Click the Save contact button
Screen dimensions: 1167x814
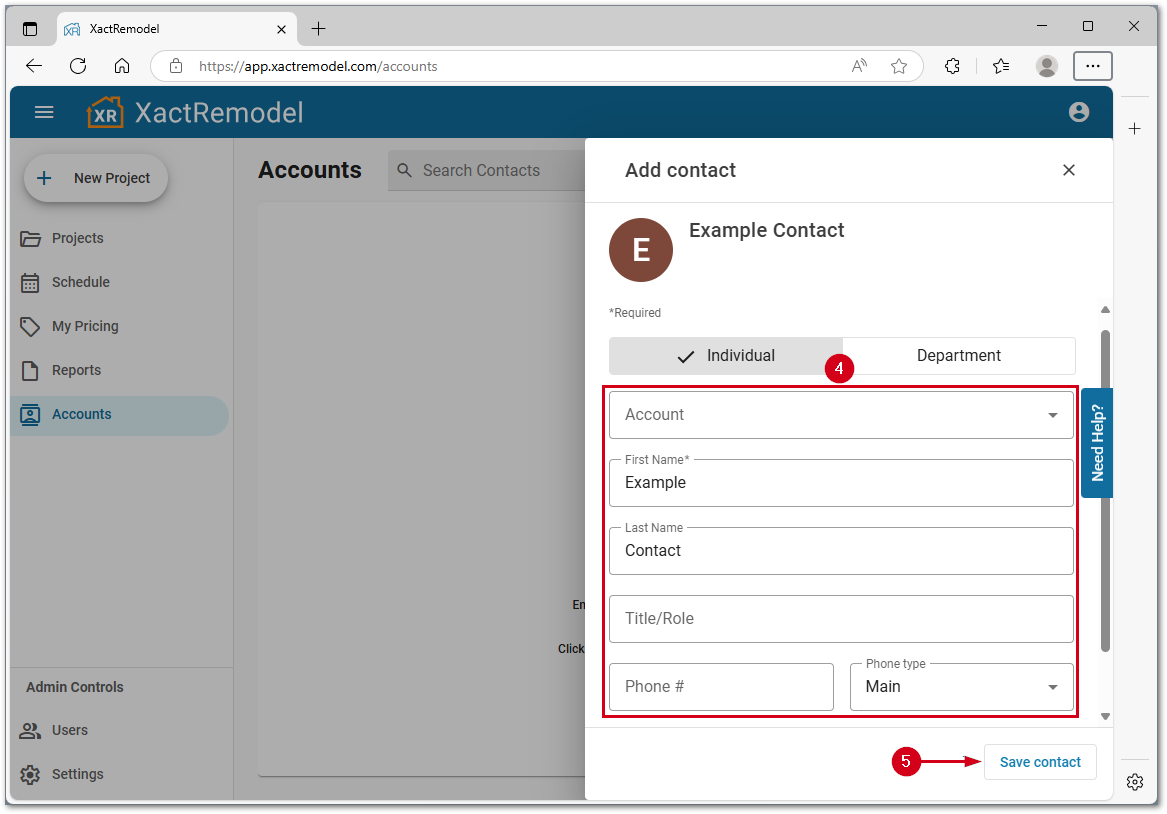tap(1039, 762)
